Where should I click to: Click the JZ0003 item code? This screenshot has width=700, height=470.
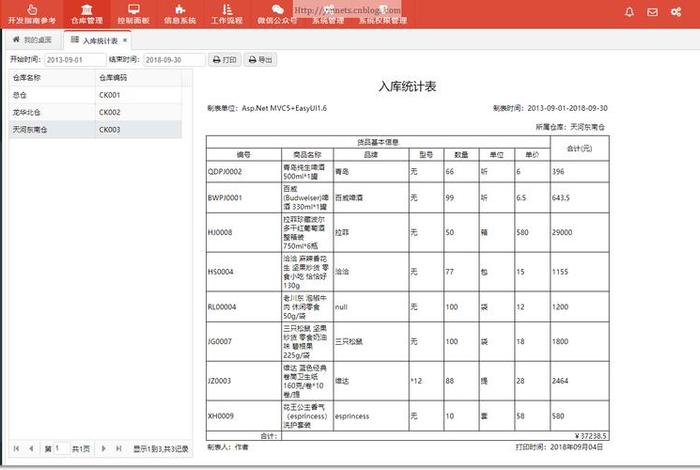(219, 381)
